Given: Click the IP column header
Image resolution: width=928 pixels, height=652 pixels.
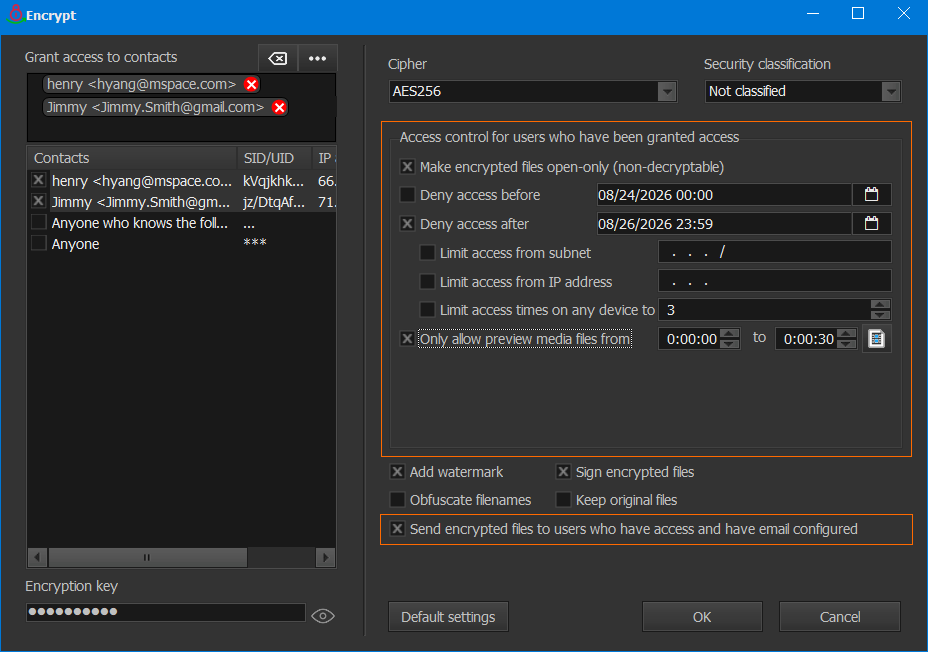Looking at the screenshot, I should tap(324, 158).
